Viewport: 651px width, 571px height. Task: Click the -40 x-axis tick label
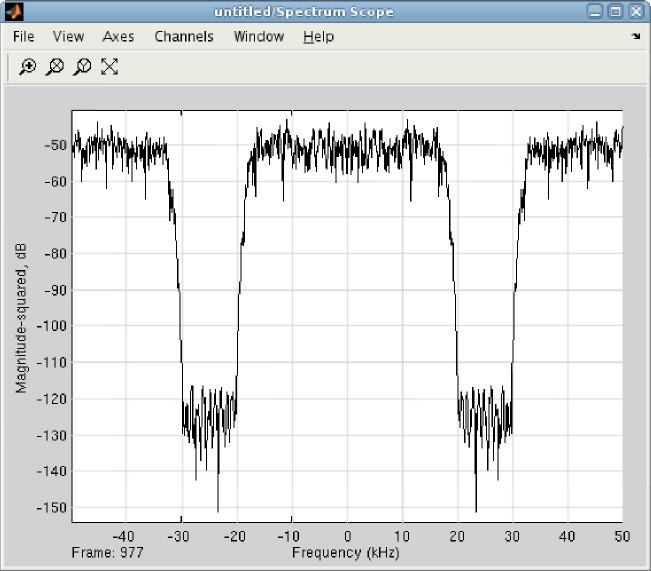(x=123, y=536)
